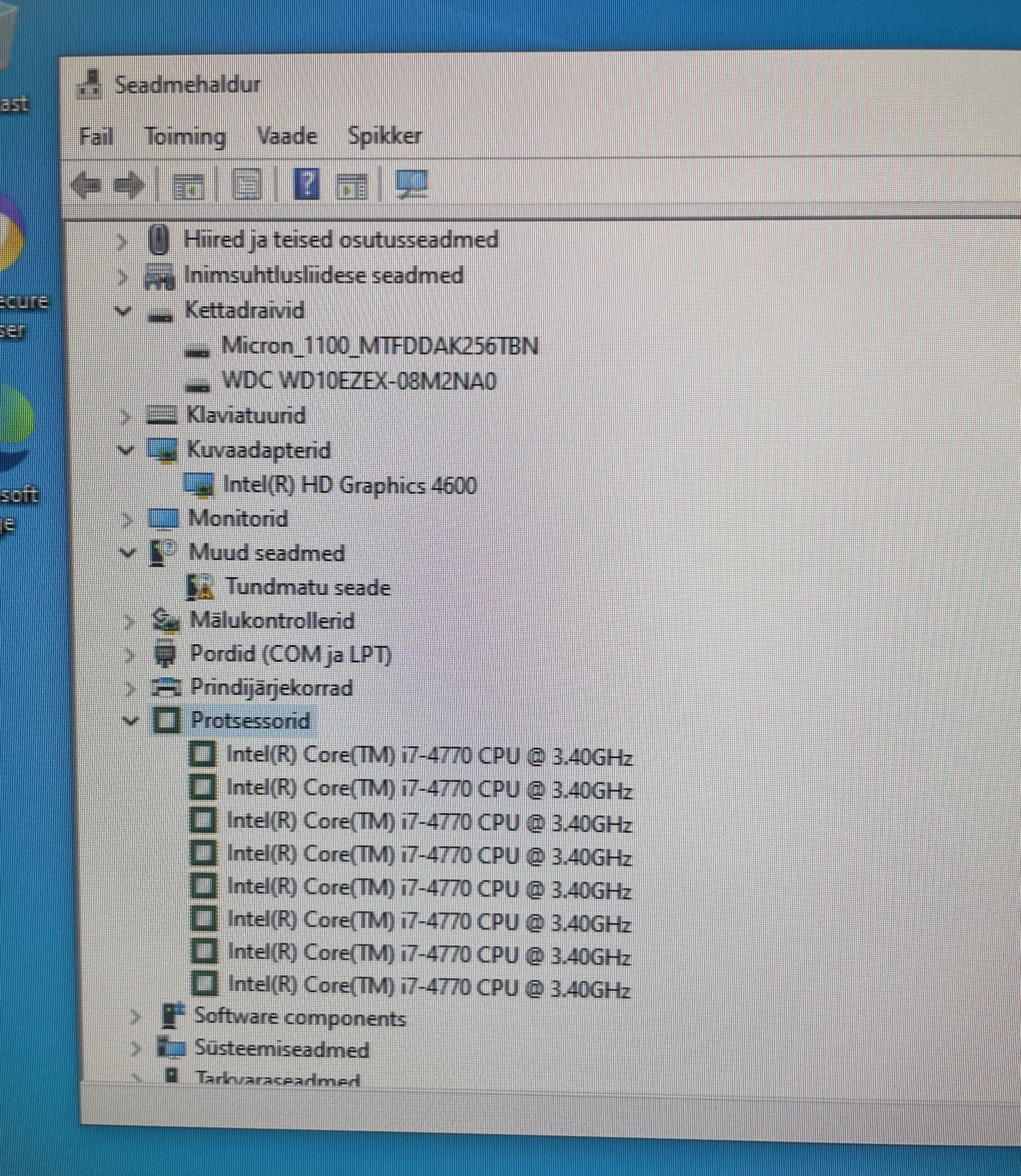Screen dimensions: 1021x1176
Task: Click the Back arrow toolbar button
Action: click(x=86, y=185)
